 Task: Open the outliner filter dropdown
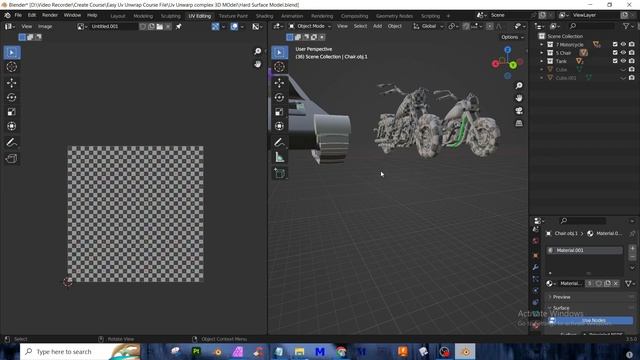coord(628,27)
